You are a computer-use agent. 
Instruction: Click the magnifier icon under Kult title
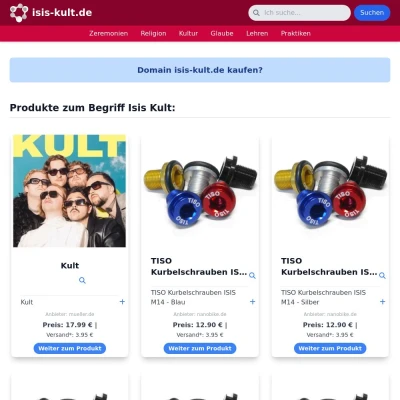82,280
